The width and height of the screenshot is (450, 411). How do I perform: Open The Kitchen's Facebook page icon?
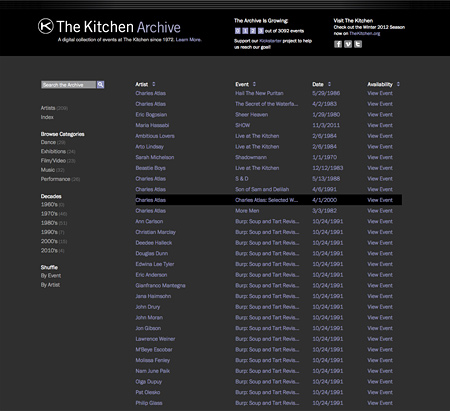point(338,44)
